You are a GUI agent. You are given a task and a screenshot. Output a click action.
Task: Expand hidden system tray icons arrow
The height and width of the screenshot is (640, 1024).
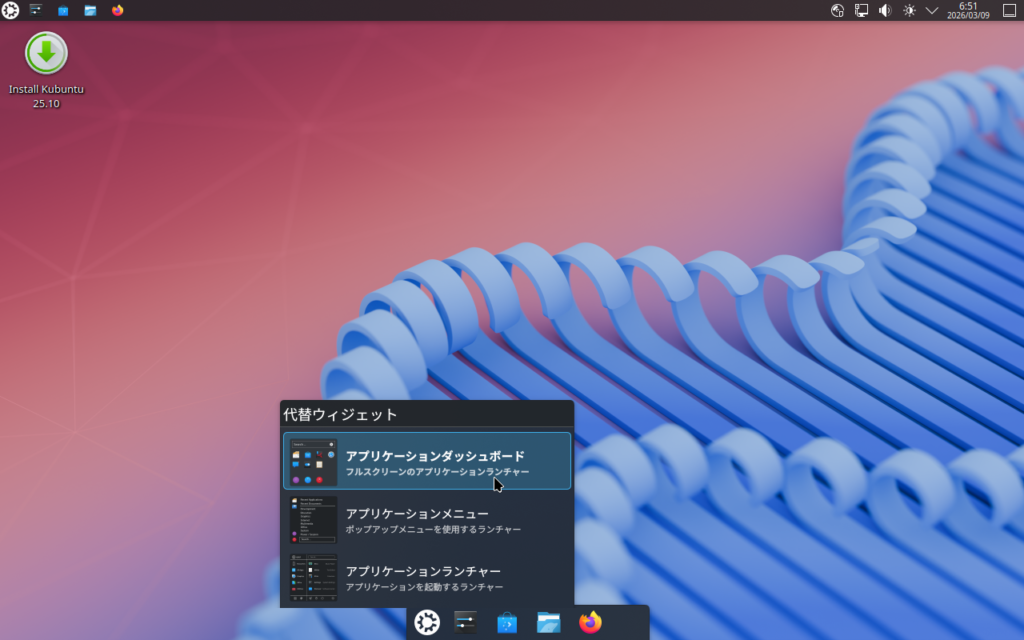pos(932,10)
